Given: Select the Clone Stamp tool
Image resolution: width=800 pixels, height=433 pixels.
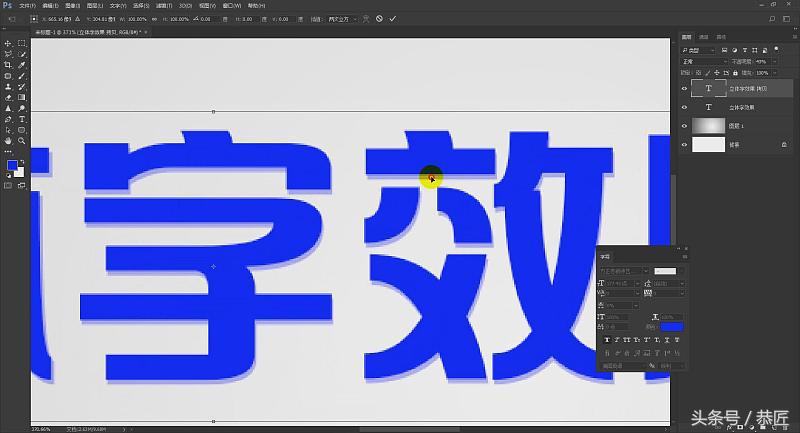Looking at the screenshot, I should tap(8, 87).
